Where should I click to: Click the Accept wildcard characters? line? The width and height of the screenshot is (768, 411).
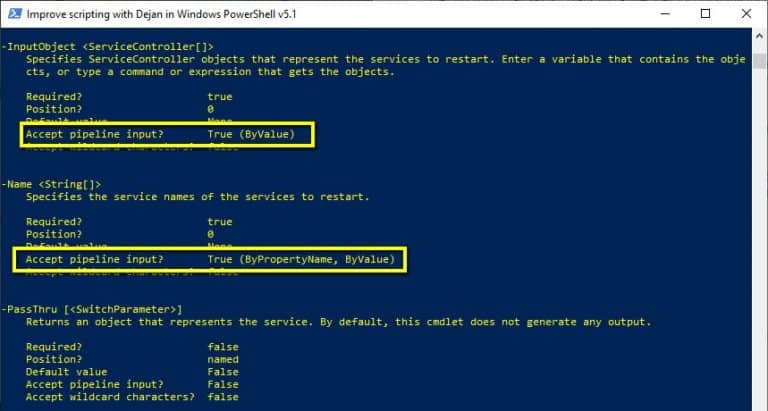[132, 397]
